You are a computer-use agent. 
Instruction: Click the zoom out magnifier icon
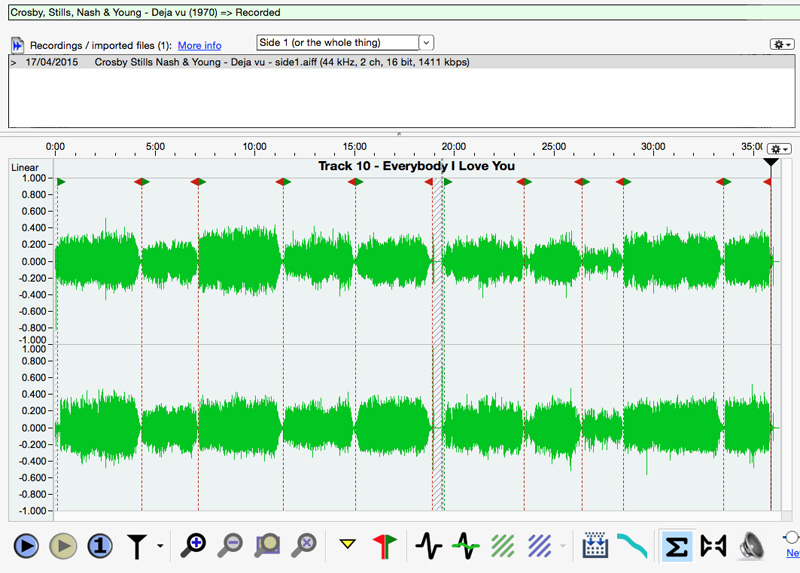click(230, 546)
